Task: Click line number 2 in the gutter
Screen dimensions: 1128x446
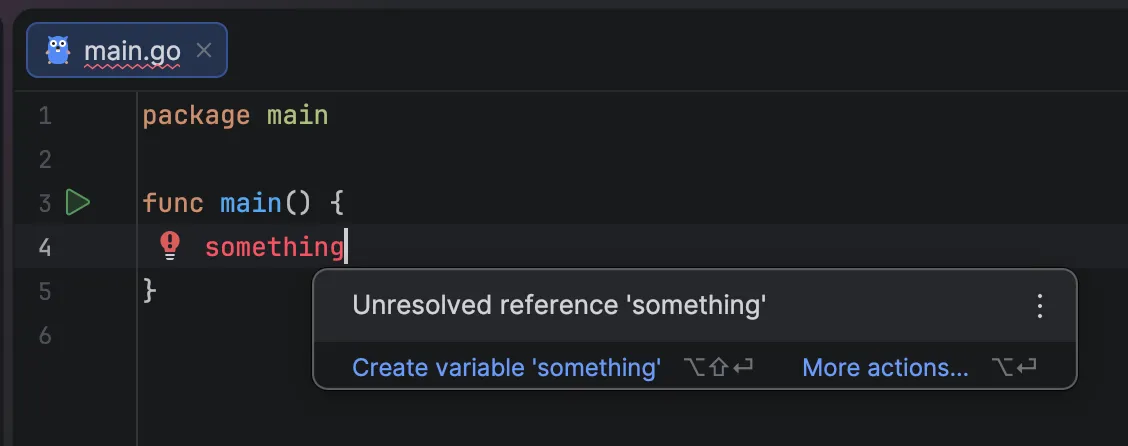Action: click(45, 160)
